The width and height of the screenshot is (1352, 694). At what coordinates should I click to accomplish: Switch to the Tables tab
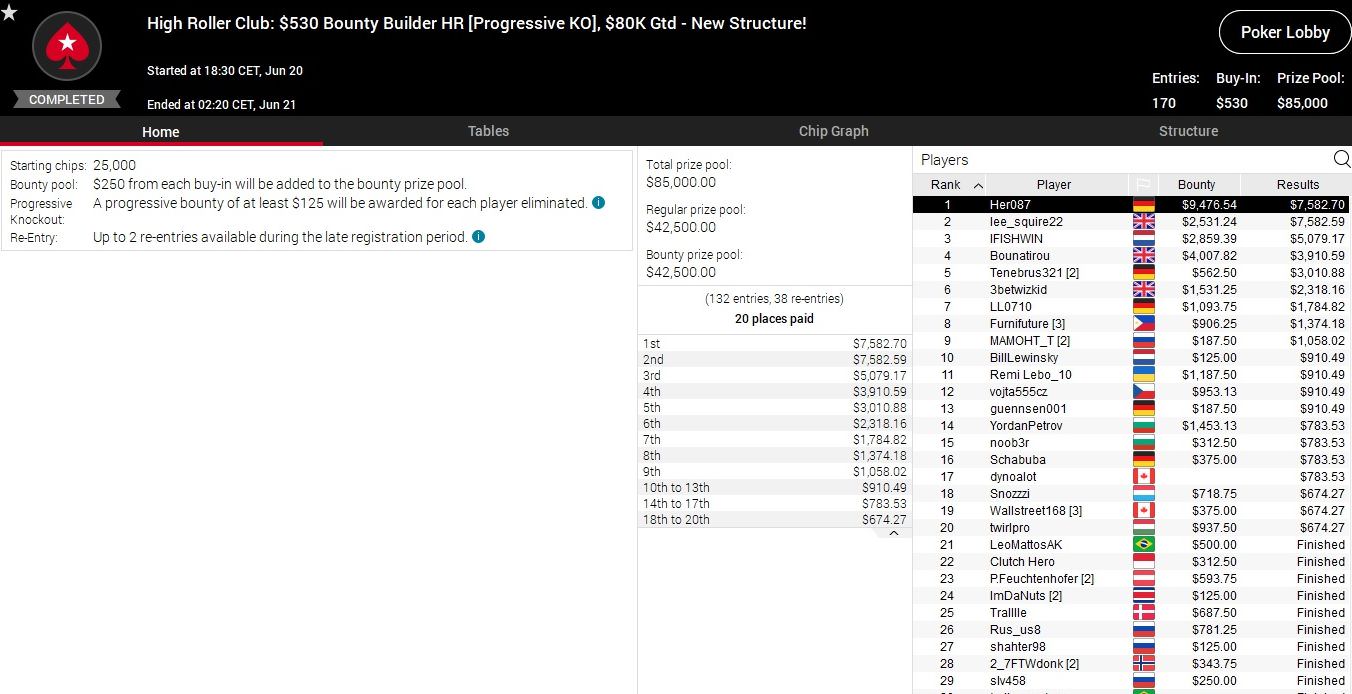pos(488,131)
